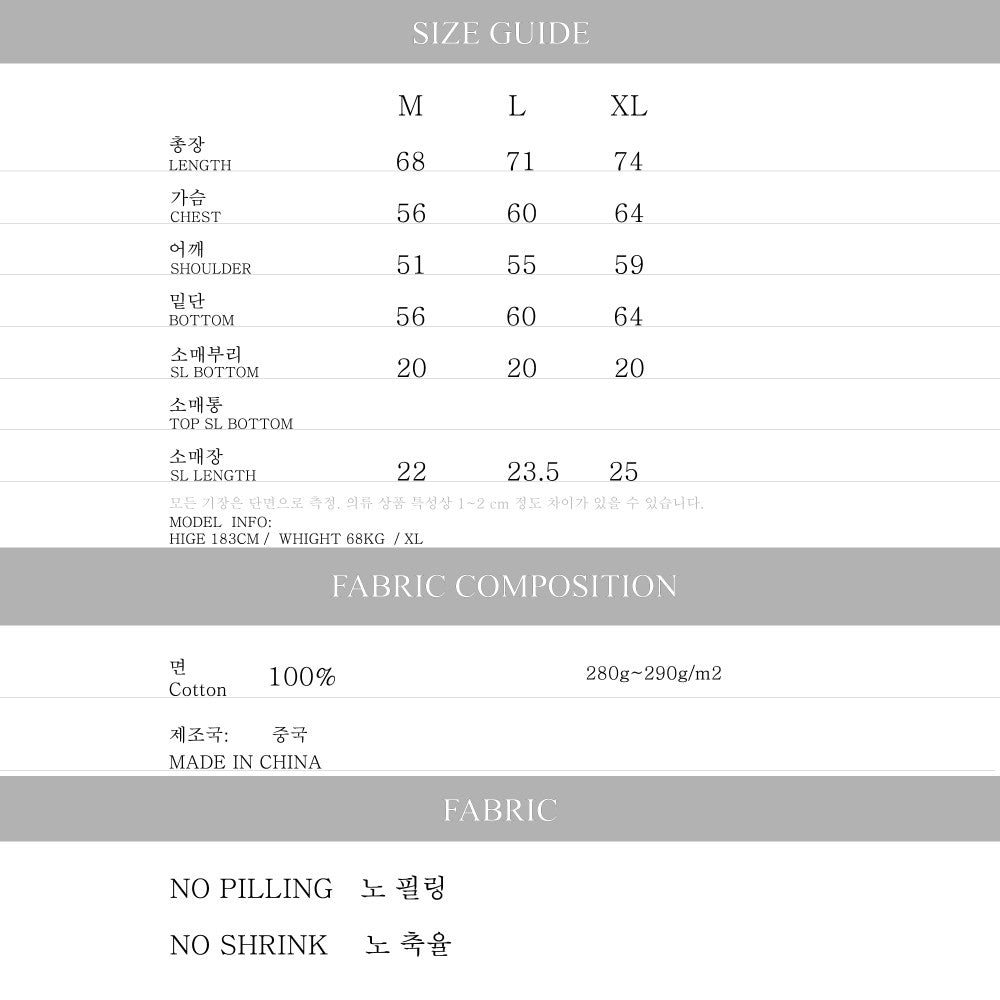
Task: Click the LENGTH row label
Action: (200, 165)
